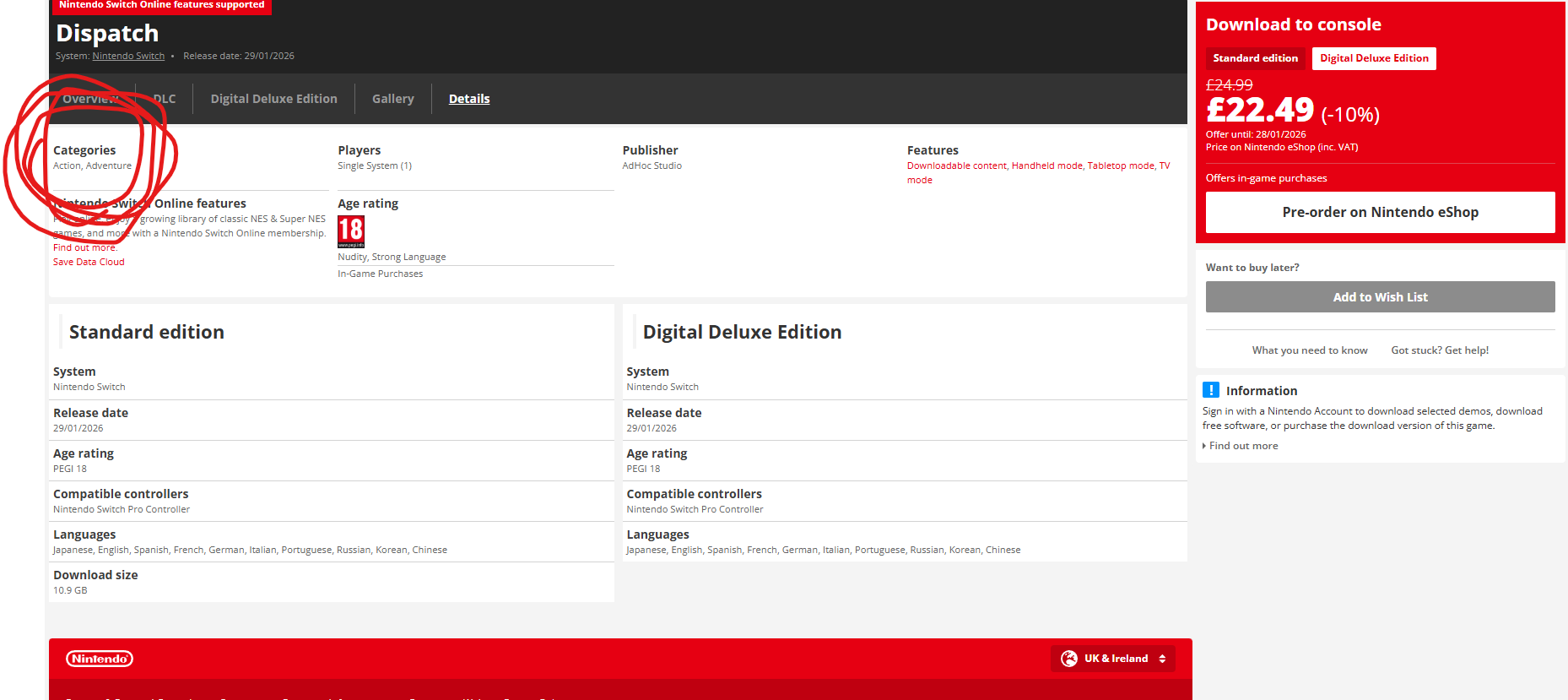Click the blue Information exclamation icon
The width and height of the screenshot is (1568, 700).
(1211, 390)
